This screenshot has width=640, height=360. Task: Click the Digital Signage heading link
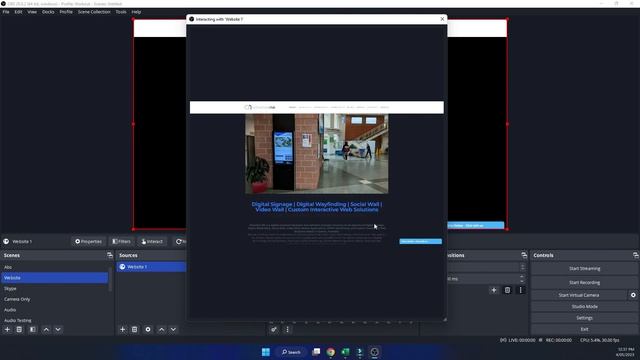click(317, 207)
